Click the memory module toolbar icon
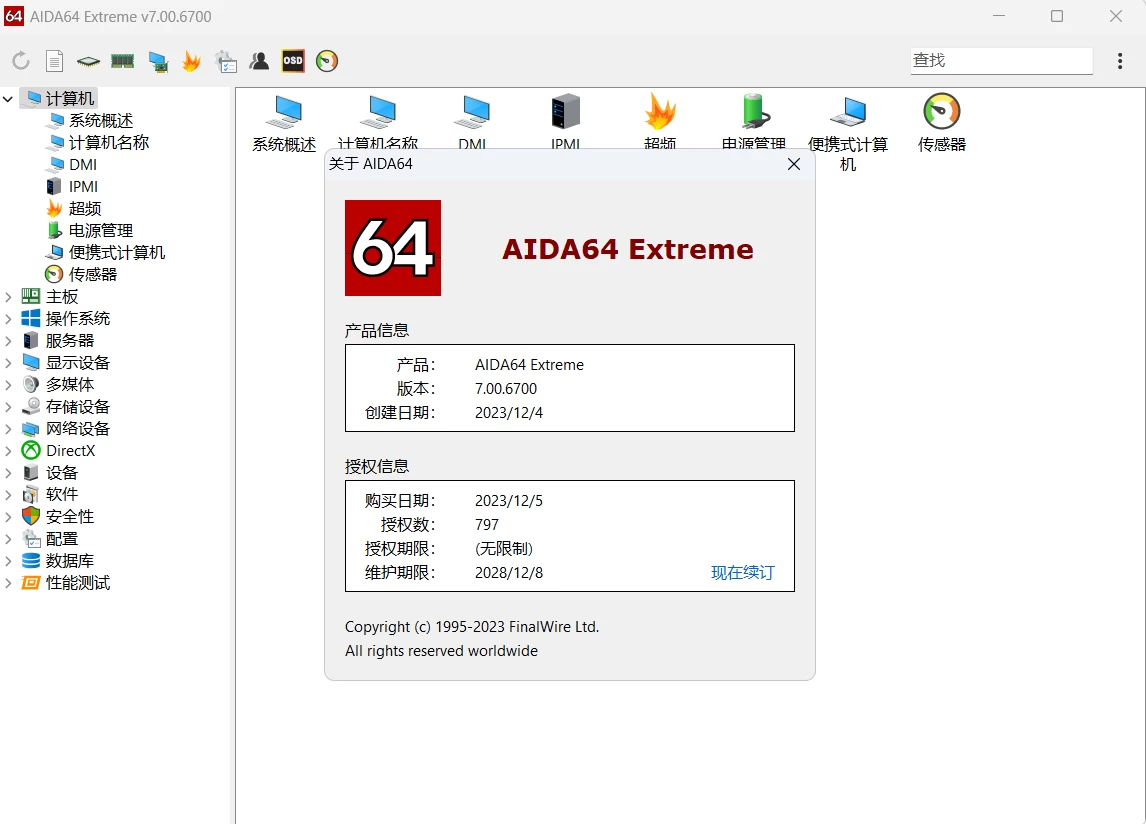Screen dimensions: 1146x824 pyautogui.click(x=123, y=61)
